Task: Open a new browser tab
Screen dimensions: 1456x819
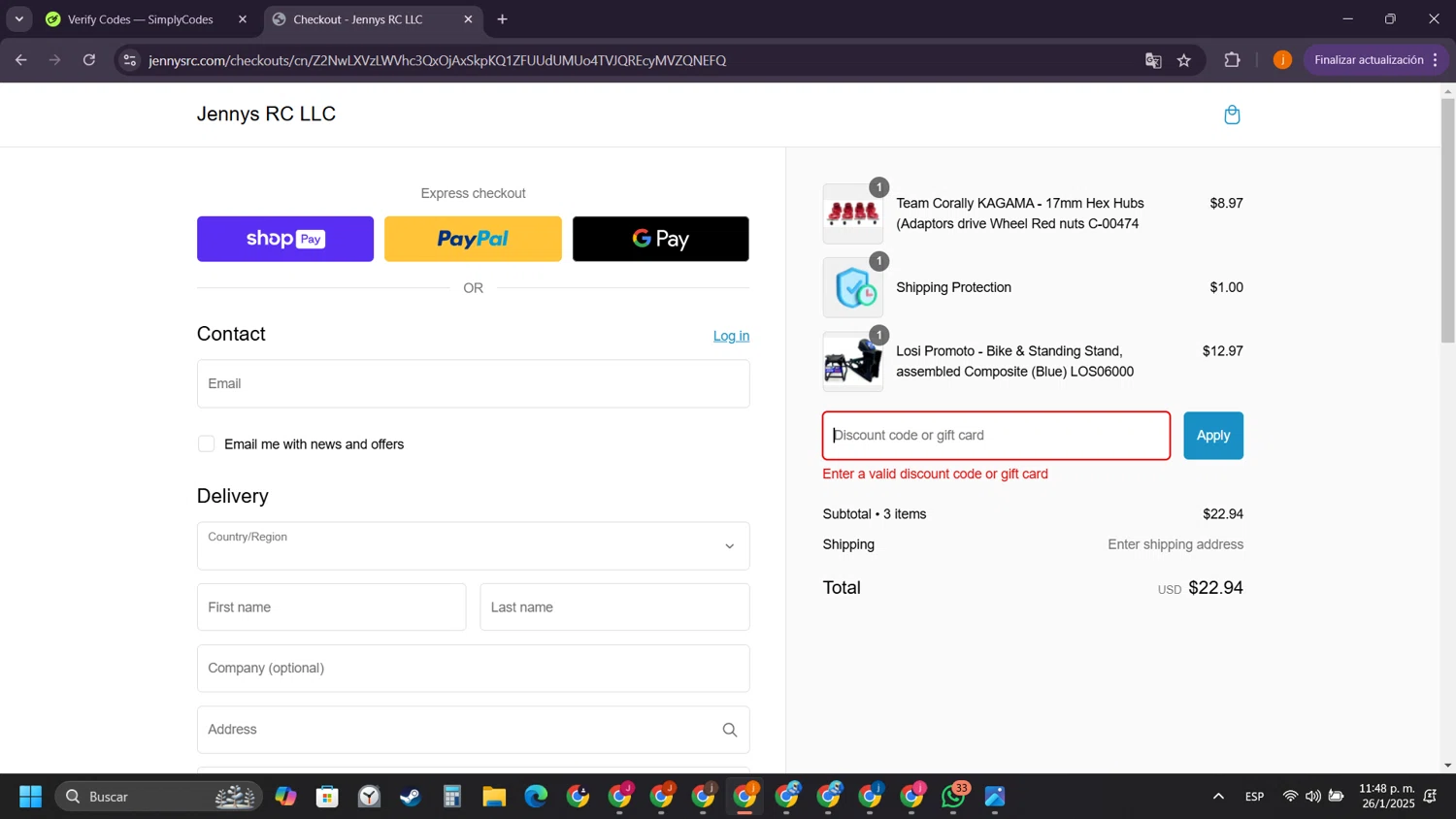Action: [x=502, y=19]
